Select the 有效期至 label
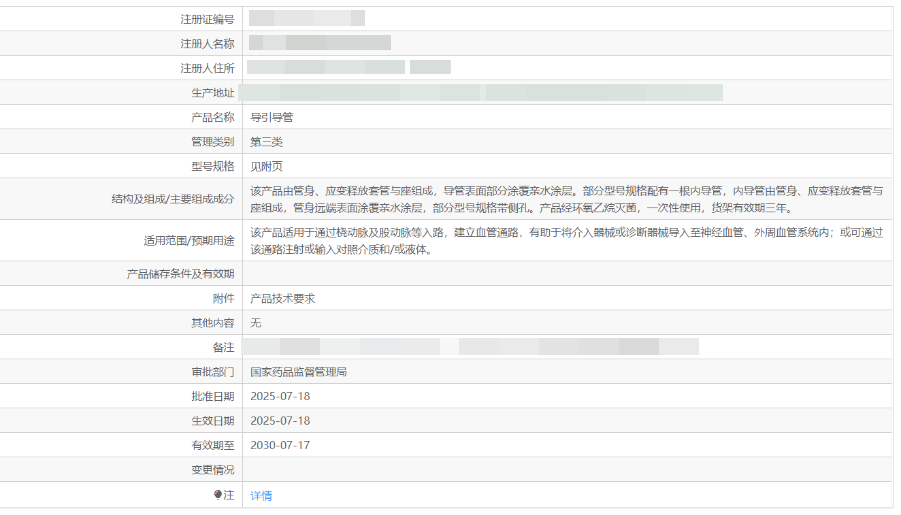 click(x=213, y=445)
